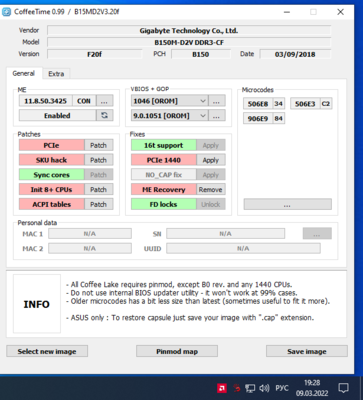Open the notification center icon
363x400 pixels.
343,388
